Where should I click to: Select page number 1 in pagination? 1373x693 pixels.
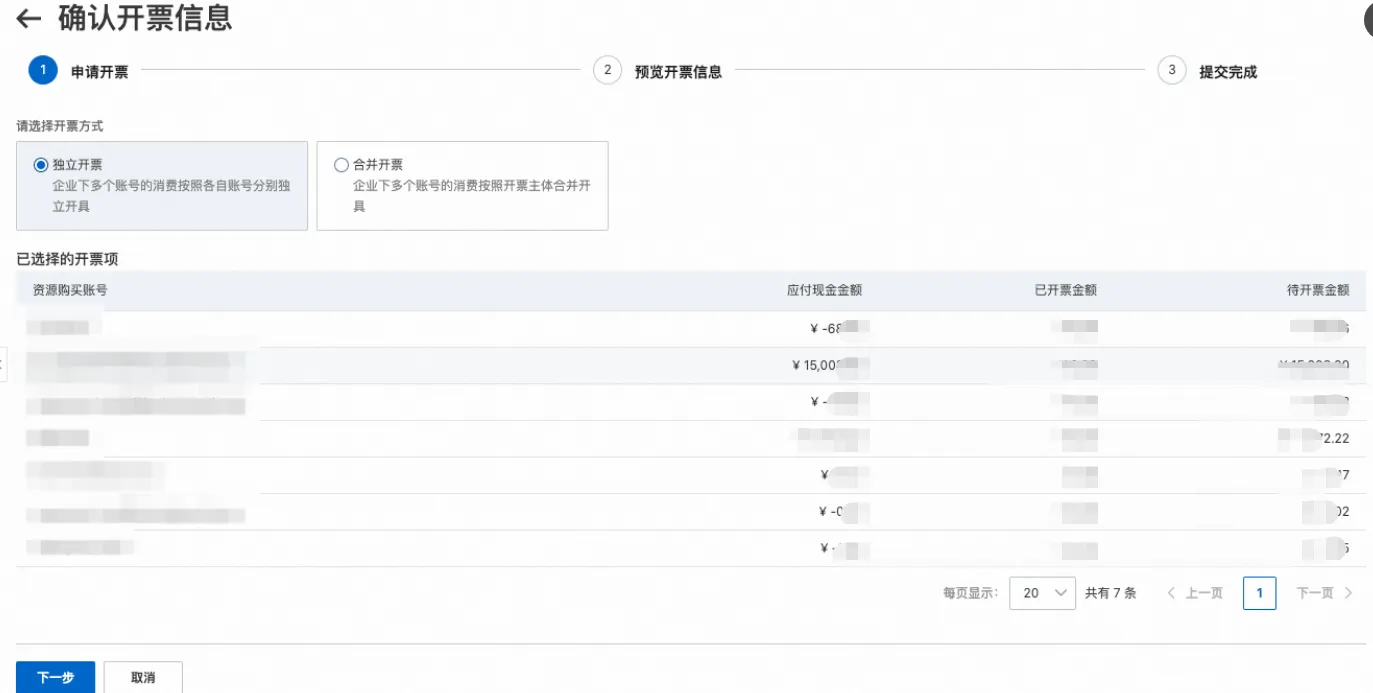click(x=1260, y=592)
